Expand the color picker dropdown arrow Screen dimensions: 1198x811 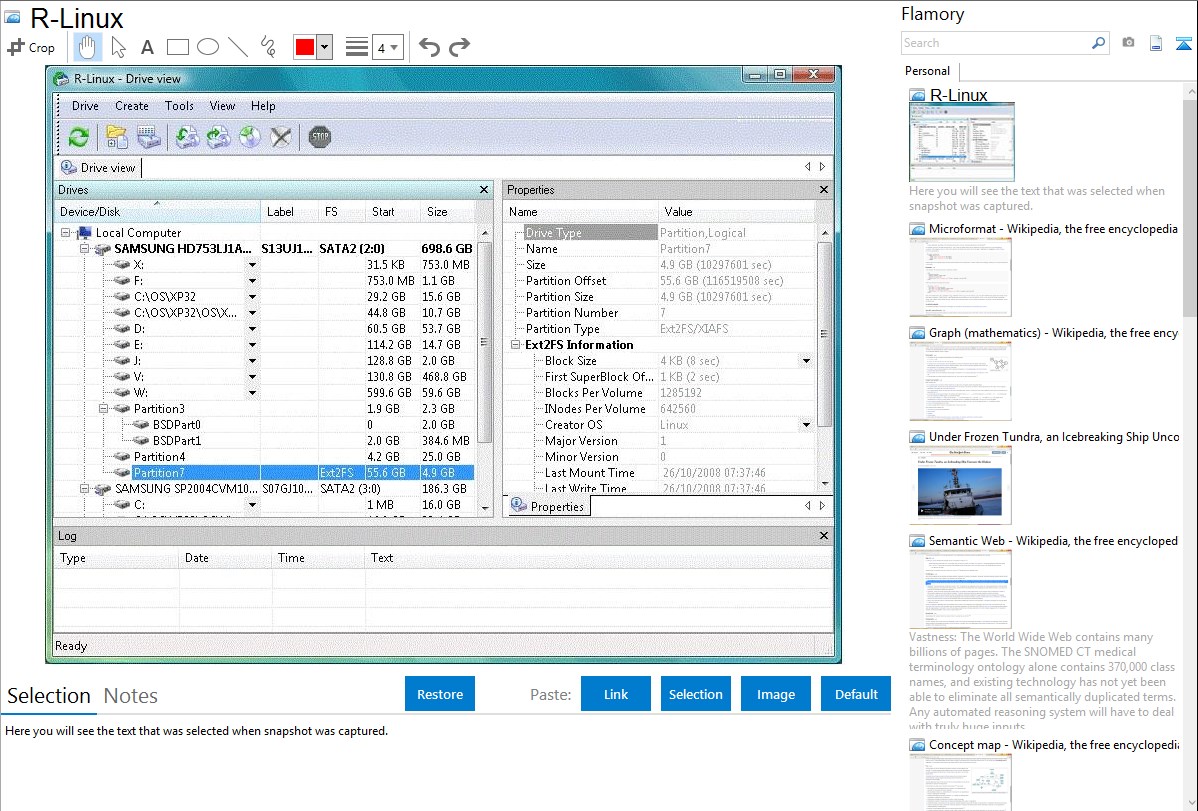click(324, 47)
